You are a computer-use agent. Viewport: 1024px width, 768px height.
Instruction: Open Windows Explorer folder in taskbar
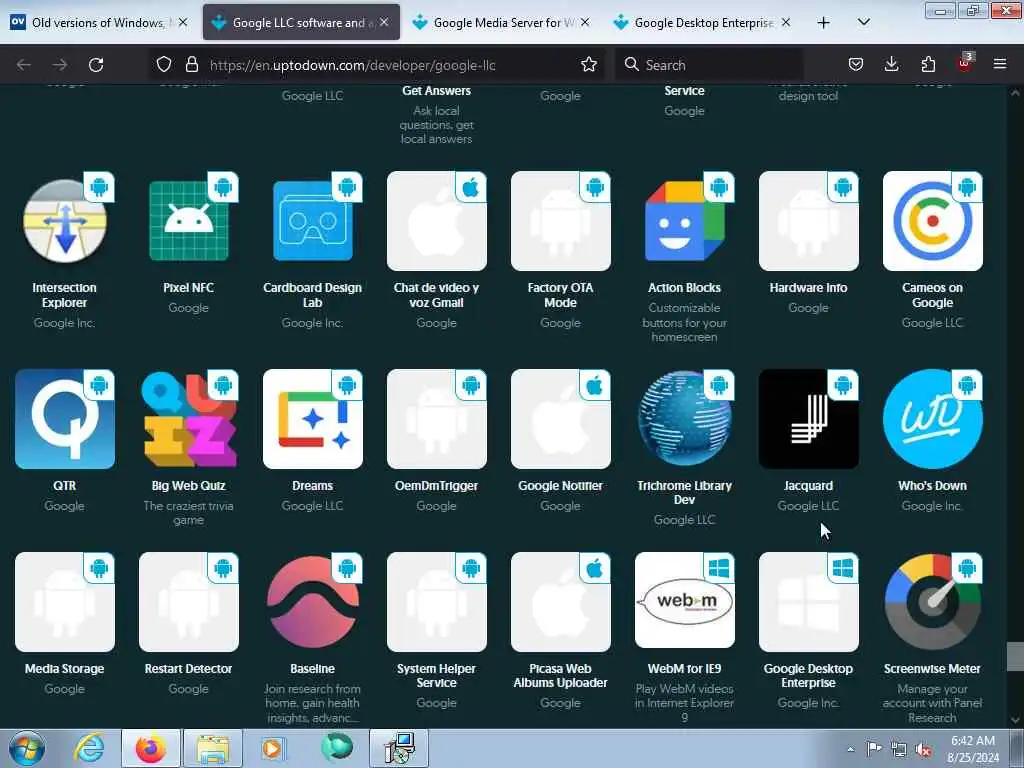[213, 748]
